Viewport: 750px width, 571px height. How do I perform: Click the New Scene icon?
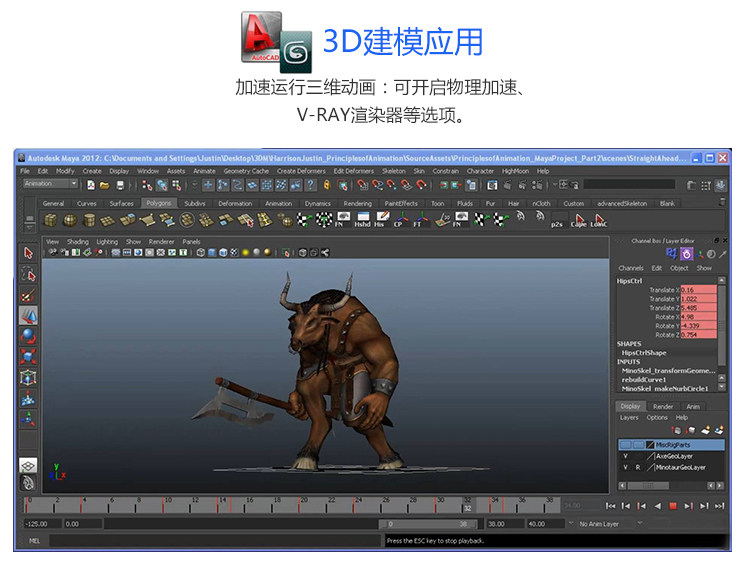90,185
